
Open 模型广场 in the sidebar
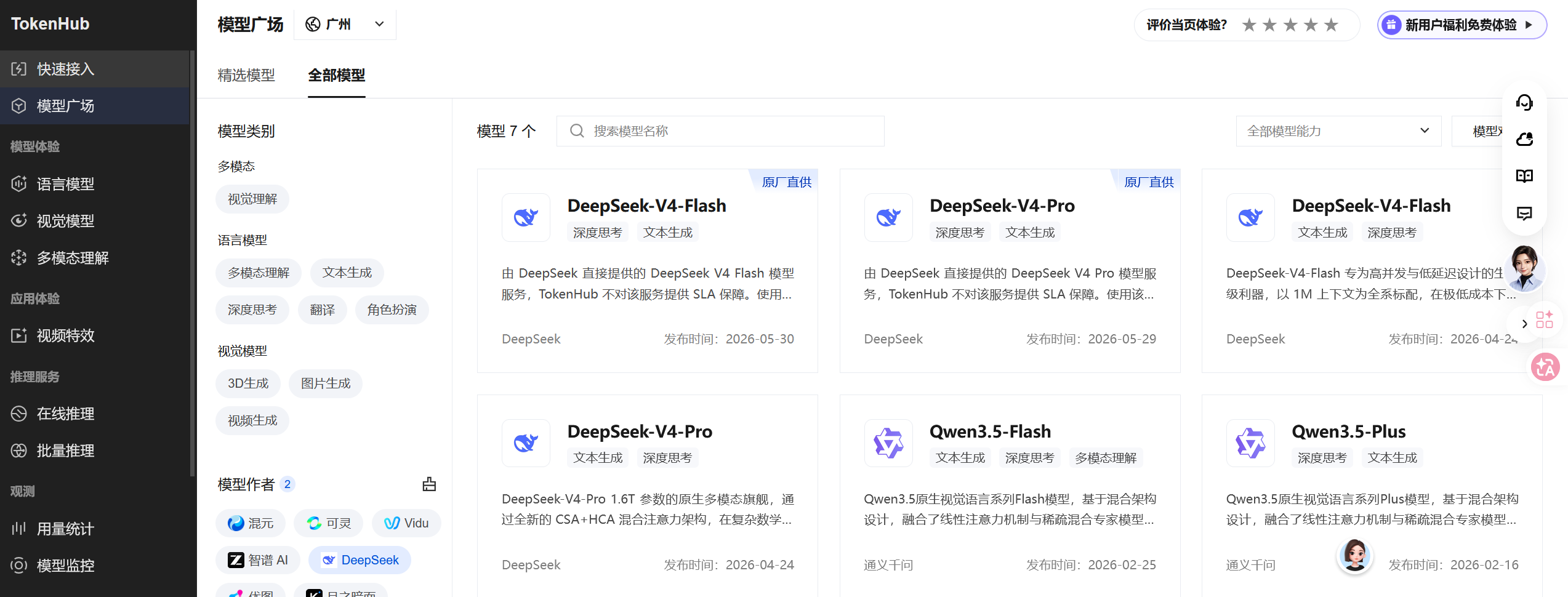point(95,106)
